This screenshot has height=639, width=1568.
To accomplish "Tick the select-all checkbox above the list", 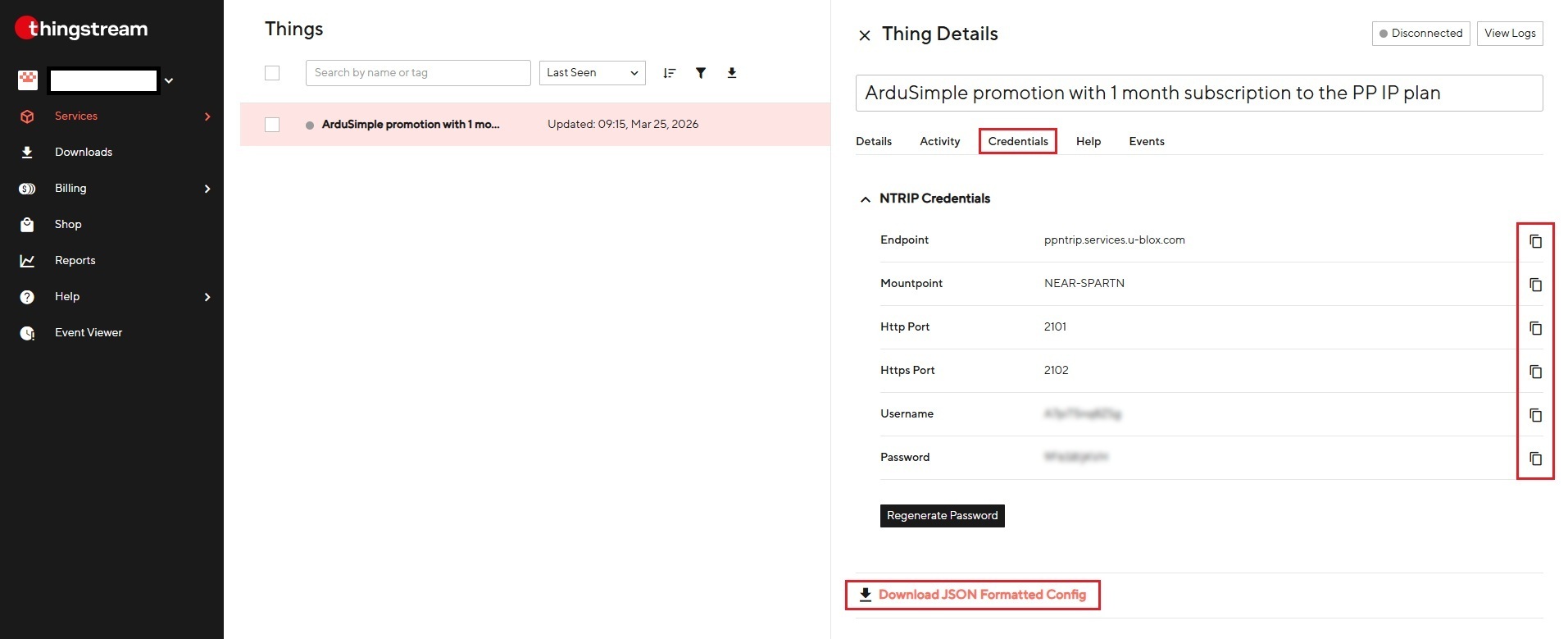I will pos(272,73).
